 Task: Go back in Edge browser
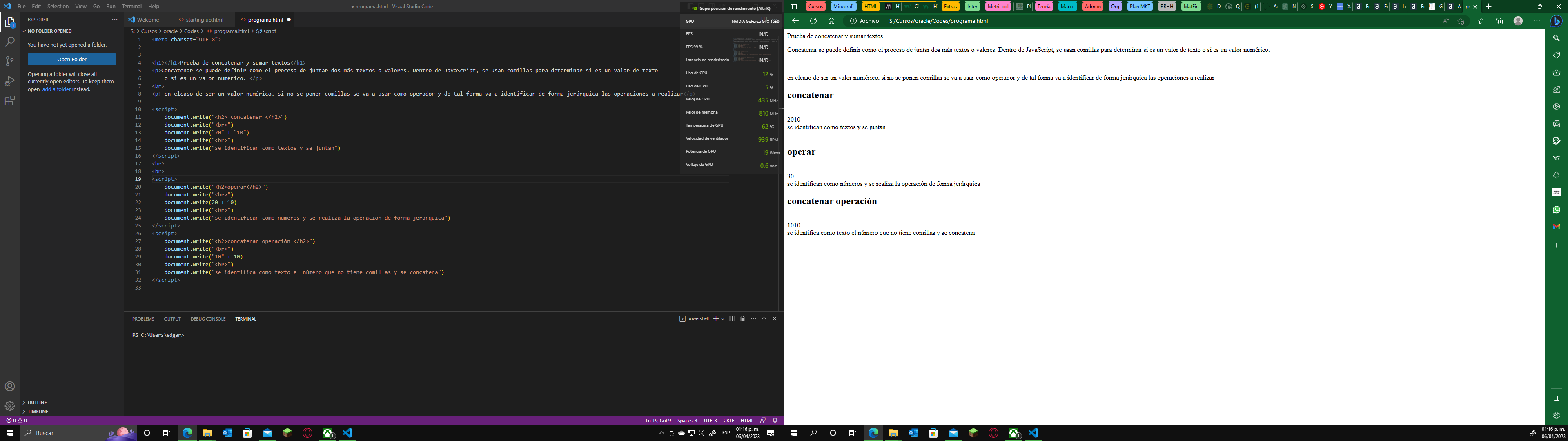coord(795,21)
